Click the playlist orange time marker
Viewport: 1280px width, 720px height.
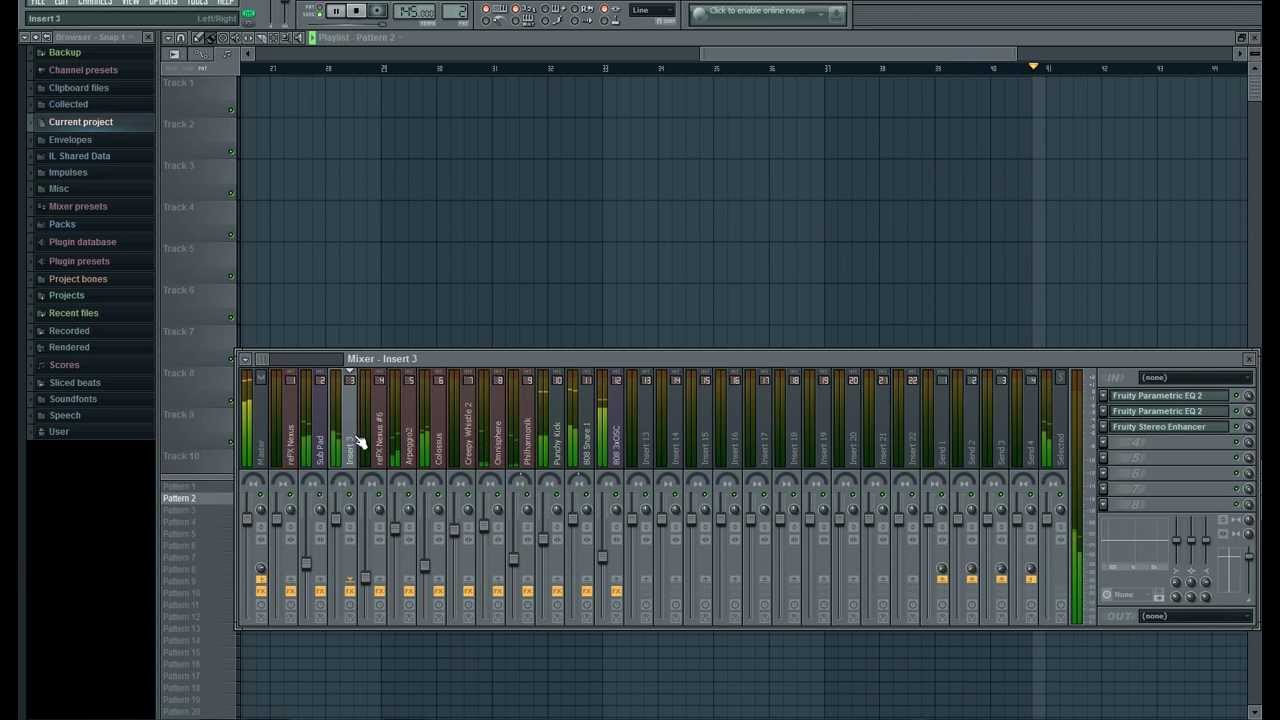click(1034, 67)
